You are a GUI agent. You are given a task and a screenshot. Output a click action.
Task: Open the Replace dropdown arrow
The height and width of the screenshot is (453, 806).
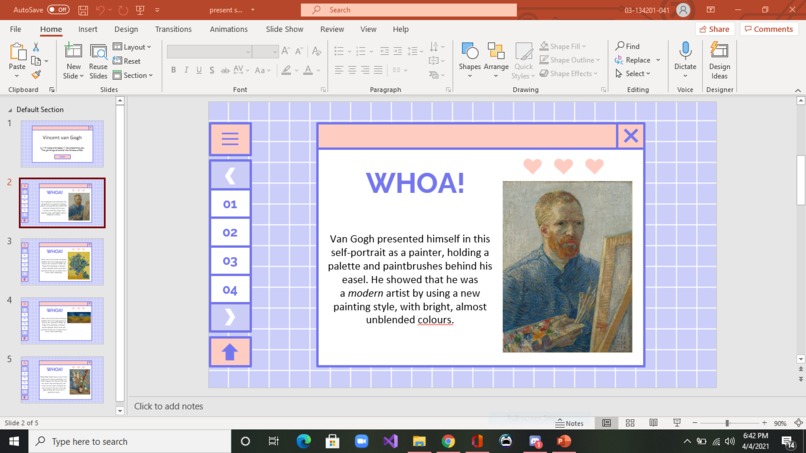pos(658,60)
